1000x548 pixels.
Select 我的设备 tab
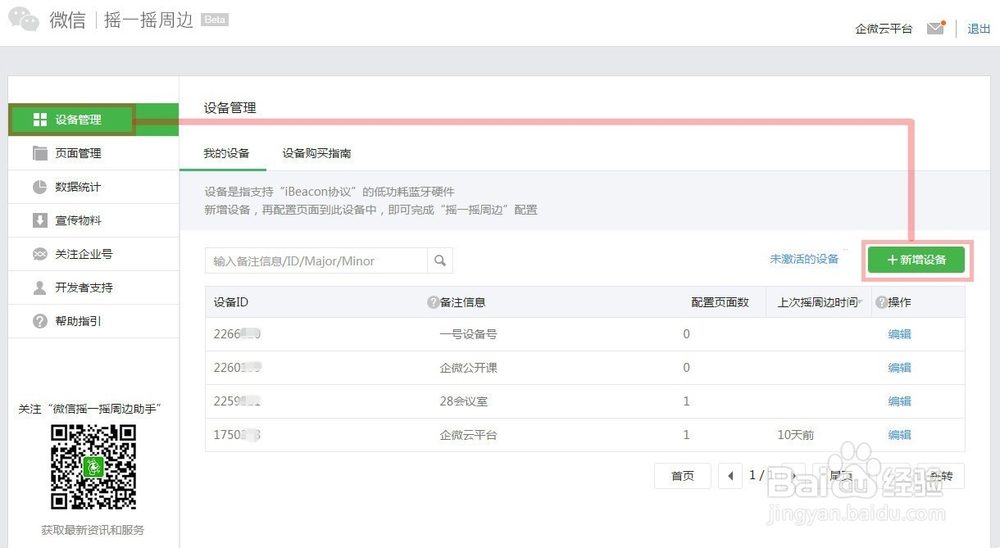[226, 153]
